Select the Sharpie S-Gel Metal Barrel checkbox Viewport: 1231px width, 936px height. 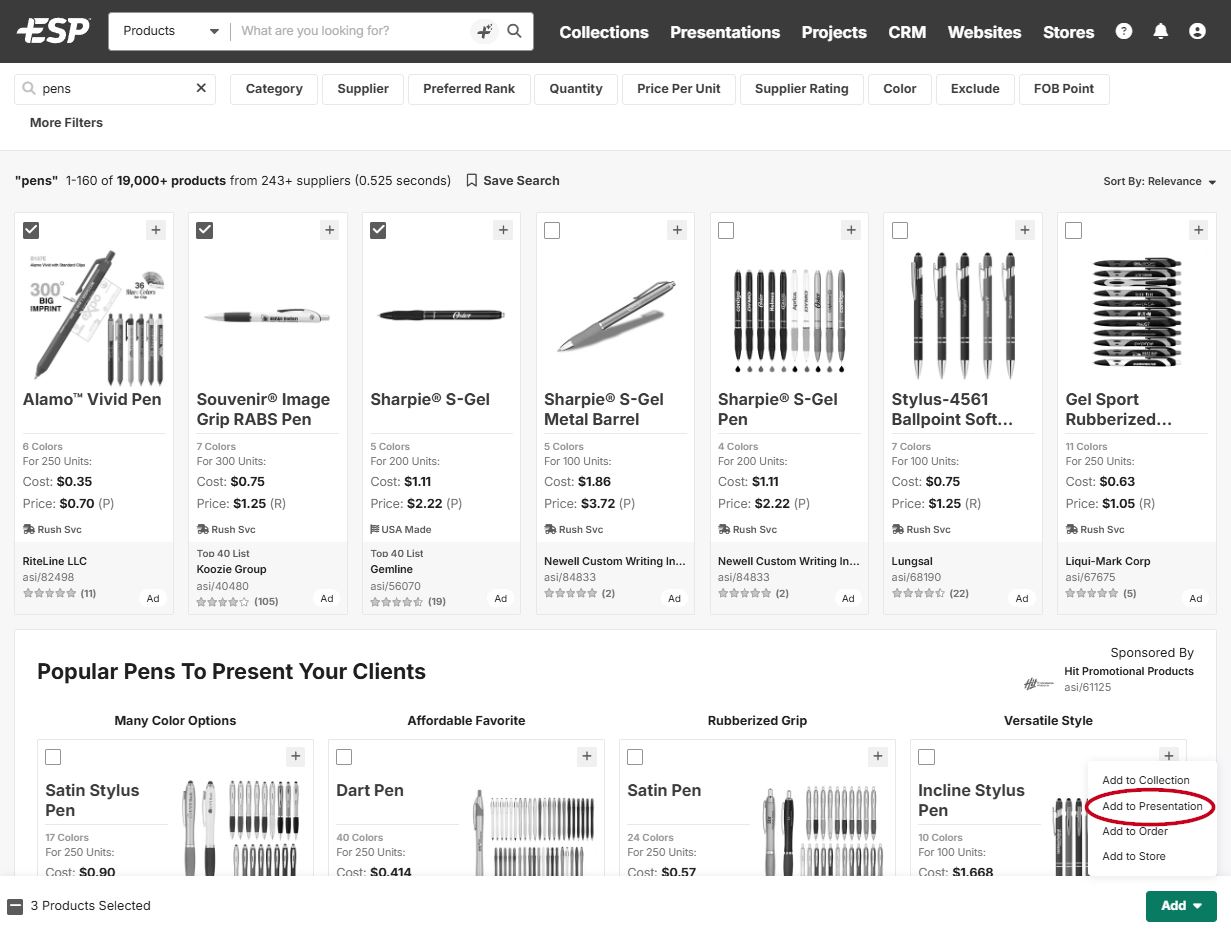[x=552, y=230]
